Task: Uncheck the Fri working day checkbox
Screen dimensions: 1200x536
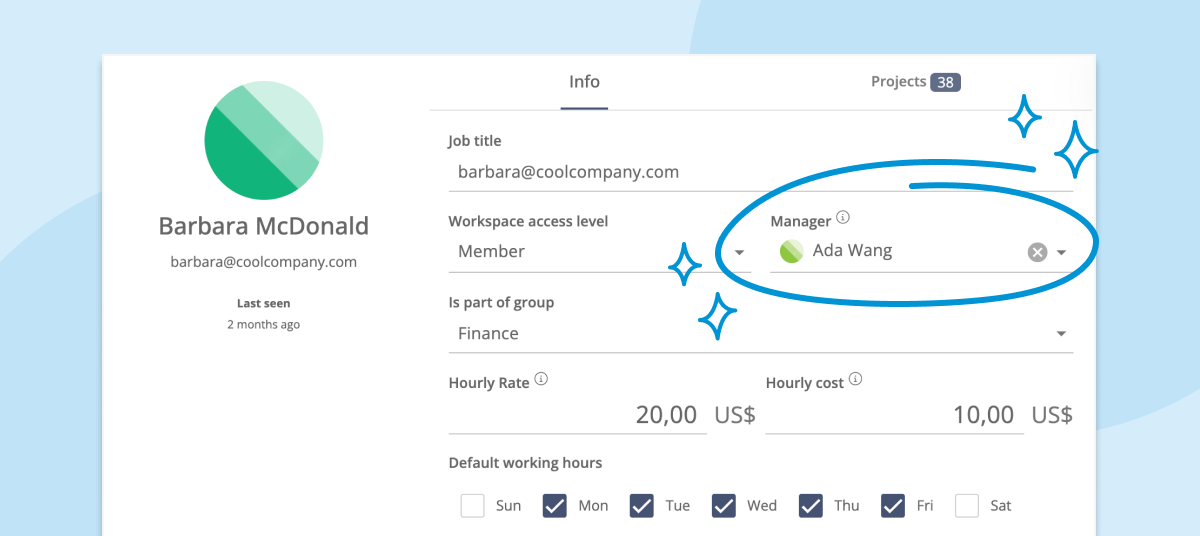Action: point(893,505)
